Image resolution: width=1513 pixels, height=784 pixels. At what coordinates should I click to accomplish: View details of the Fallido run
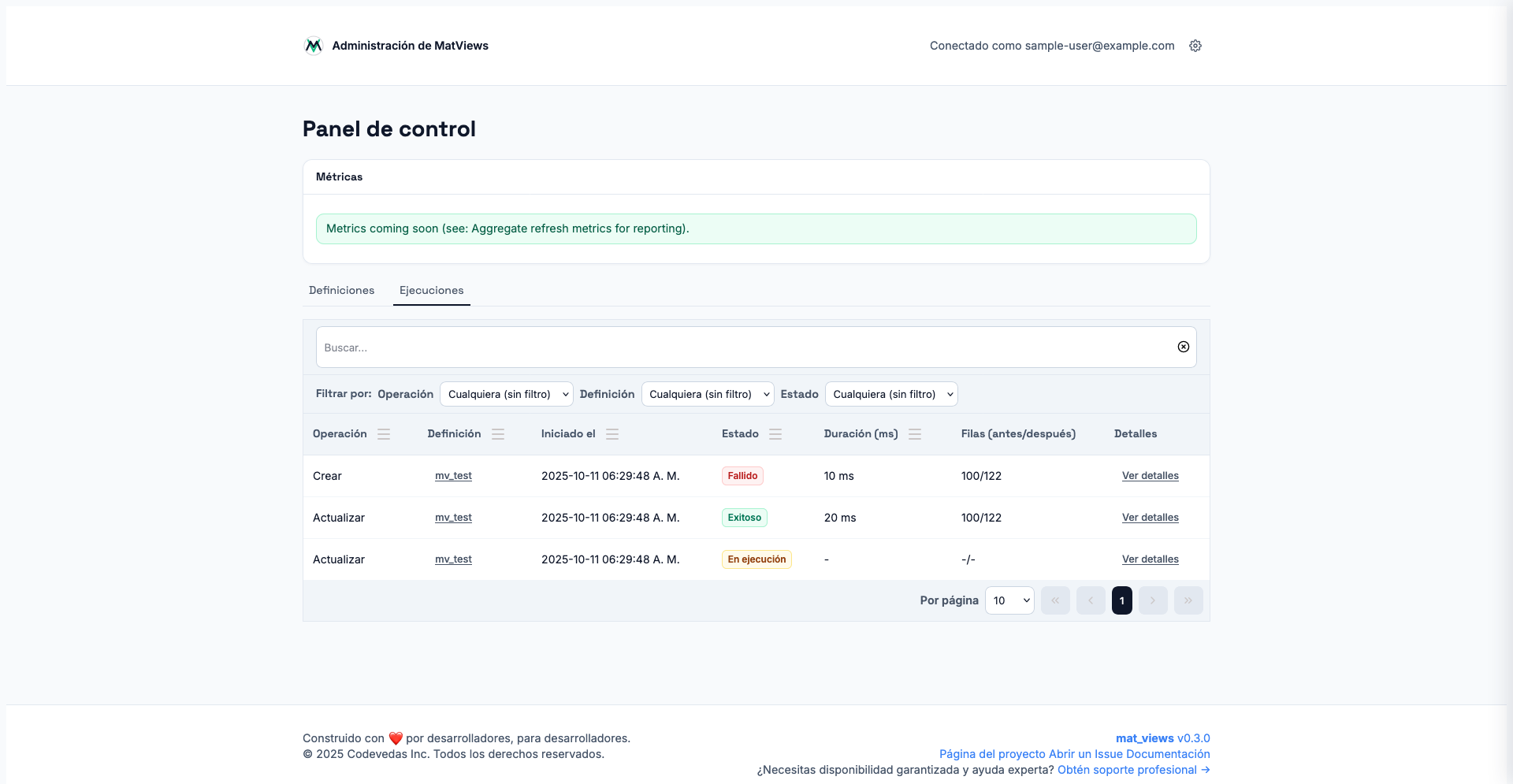(x=1150, y=476)
